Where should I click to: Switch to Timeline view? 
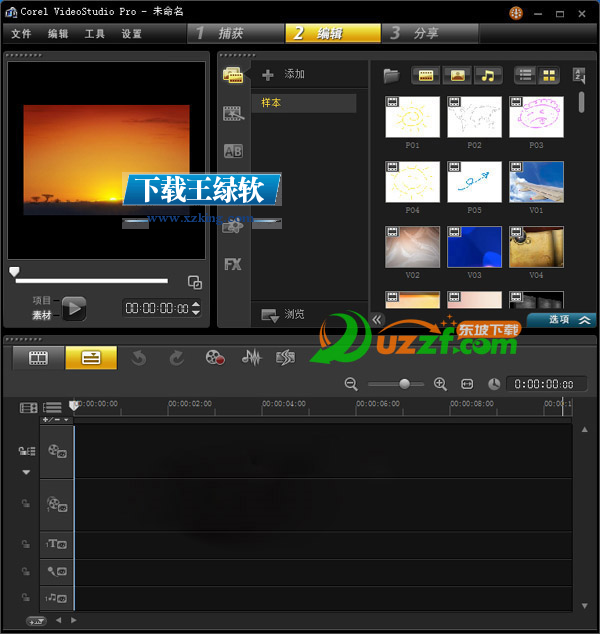coord(91,358)
